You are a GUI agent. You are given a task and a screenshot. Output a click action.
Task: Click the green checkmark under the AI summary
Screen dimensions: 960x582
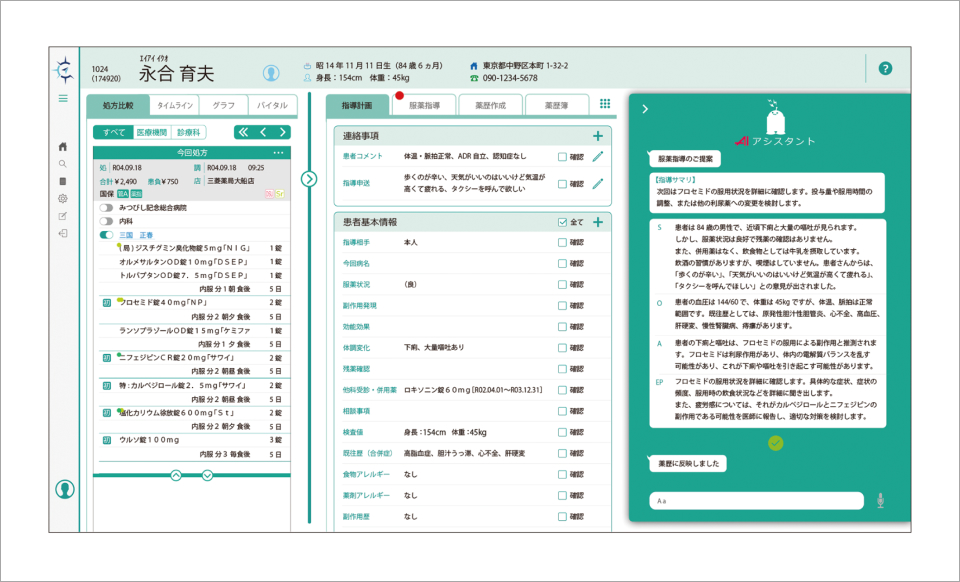pyautogui.click(x=776, y=442)
